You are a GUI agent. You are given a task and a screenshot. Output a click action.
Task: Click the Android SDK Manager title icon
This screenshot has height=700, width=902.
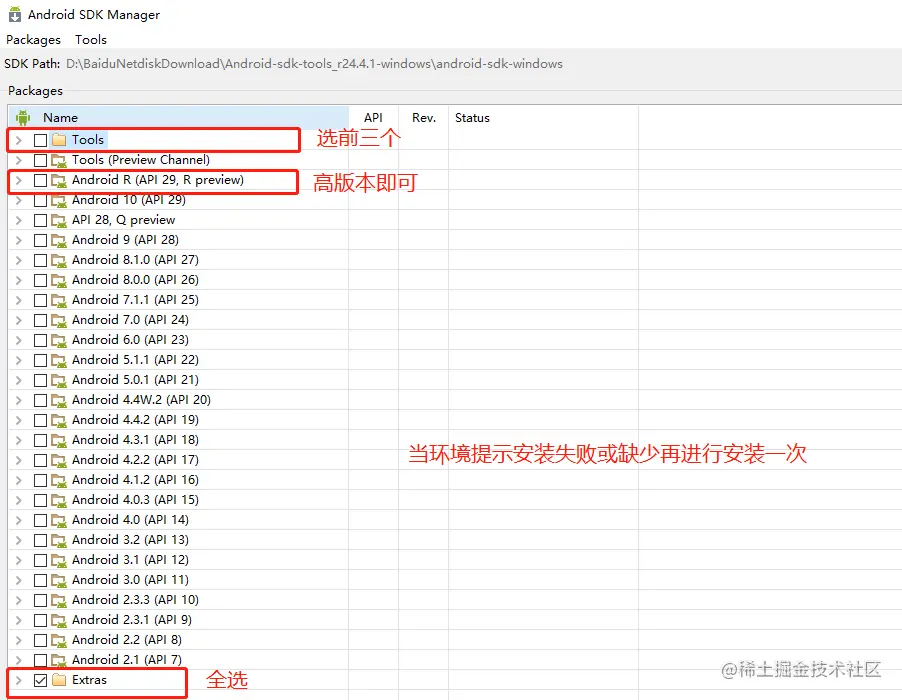[15, 14]
